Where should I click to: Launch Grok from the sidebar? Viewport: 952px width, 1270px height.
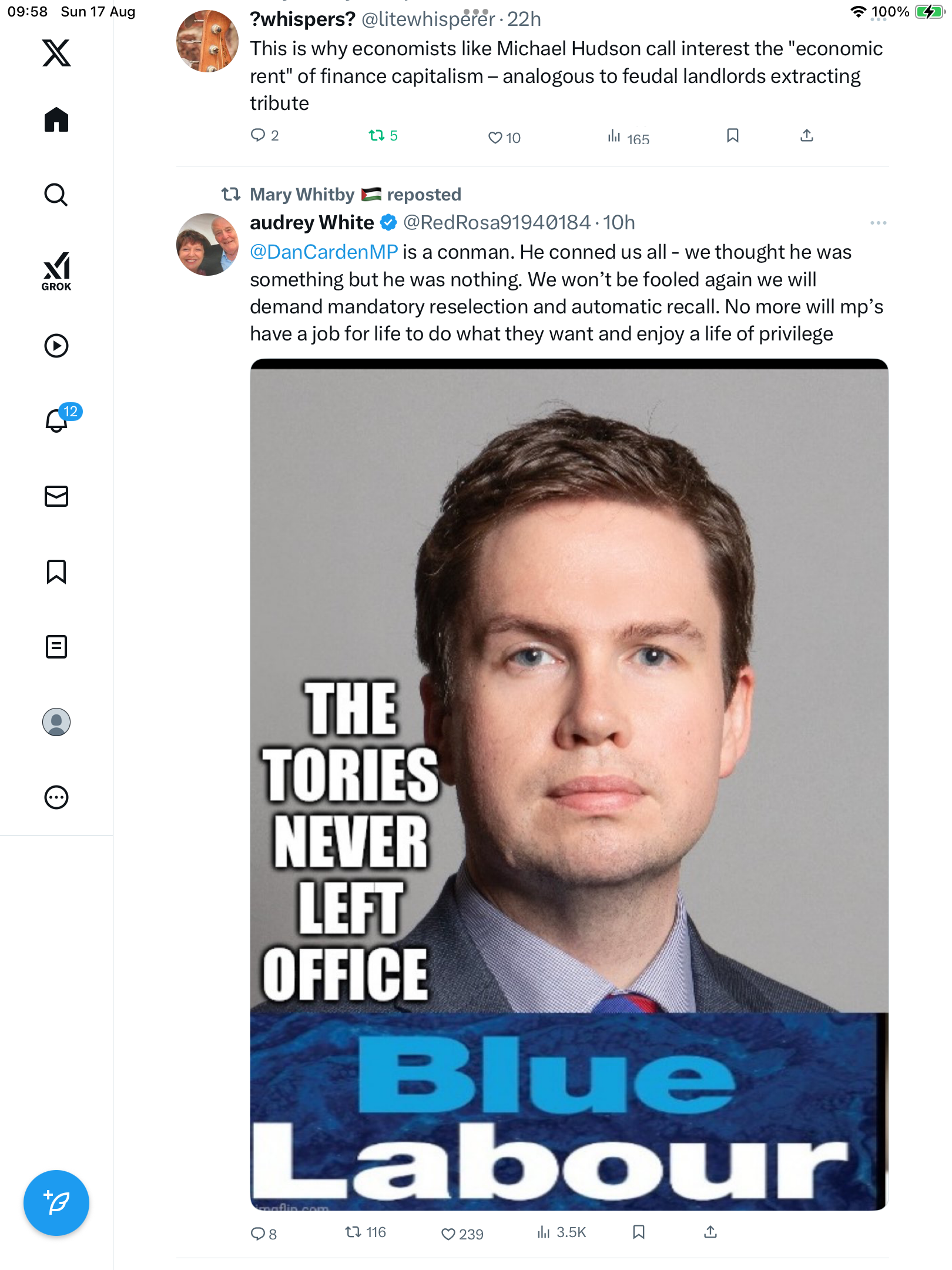(x=56, y=271)
